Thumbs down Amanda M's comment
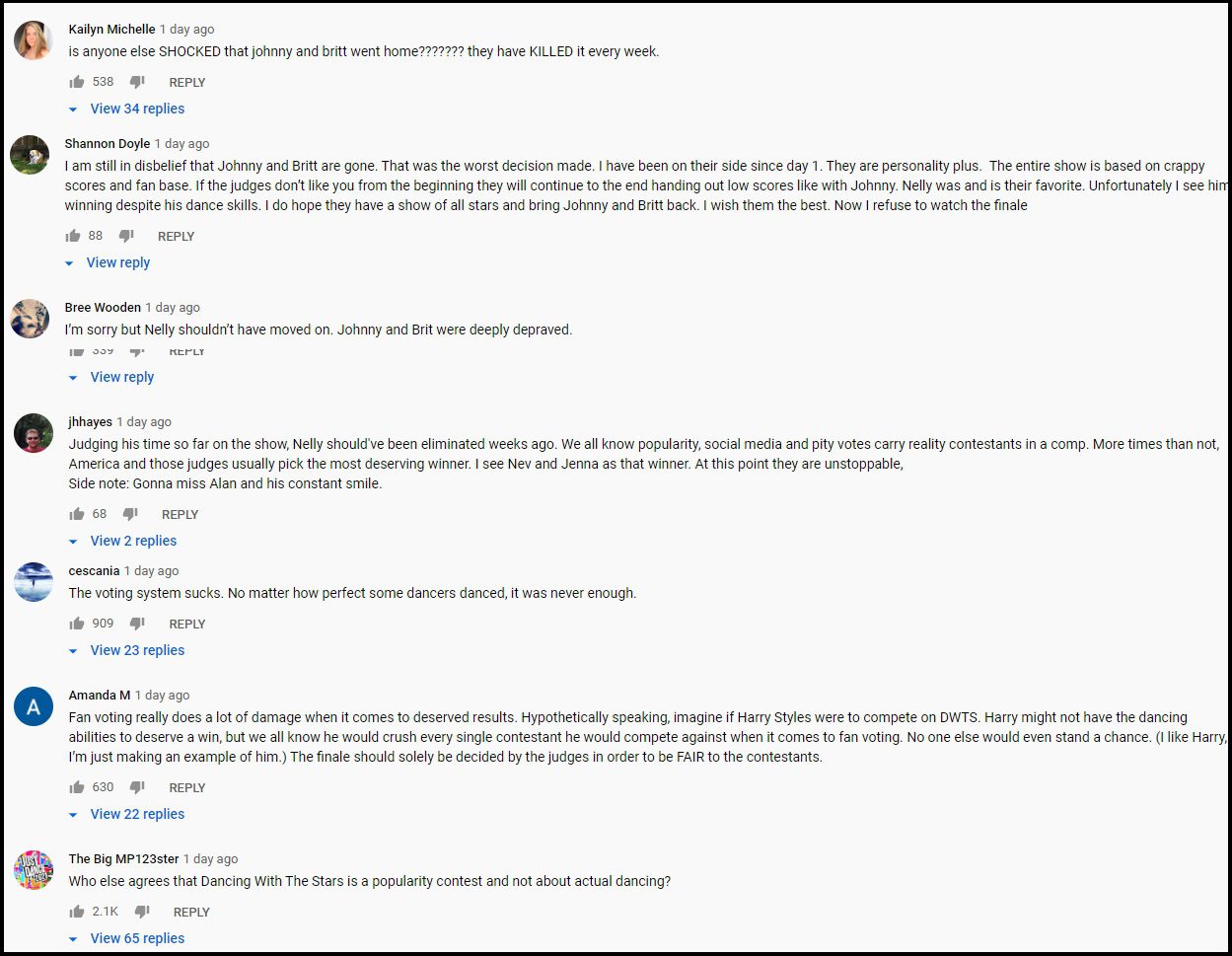This screenshot has width=1232, height=956. click(x=137, y=787)
